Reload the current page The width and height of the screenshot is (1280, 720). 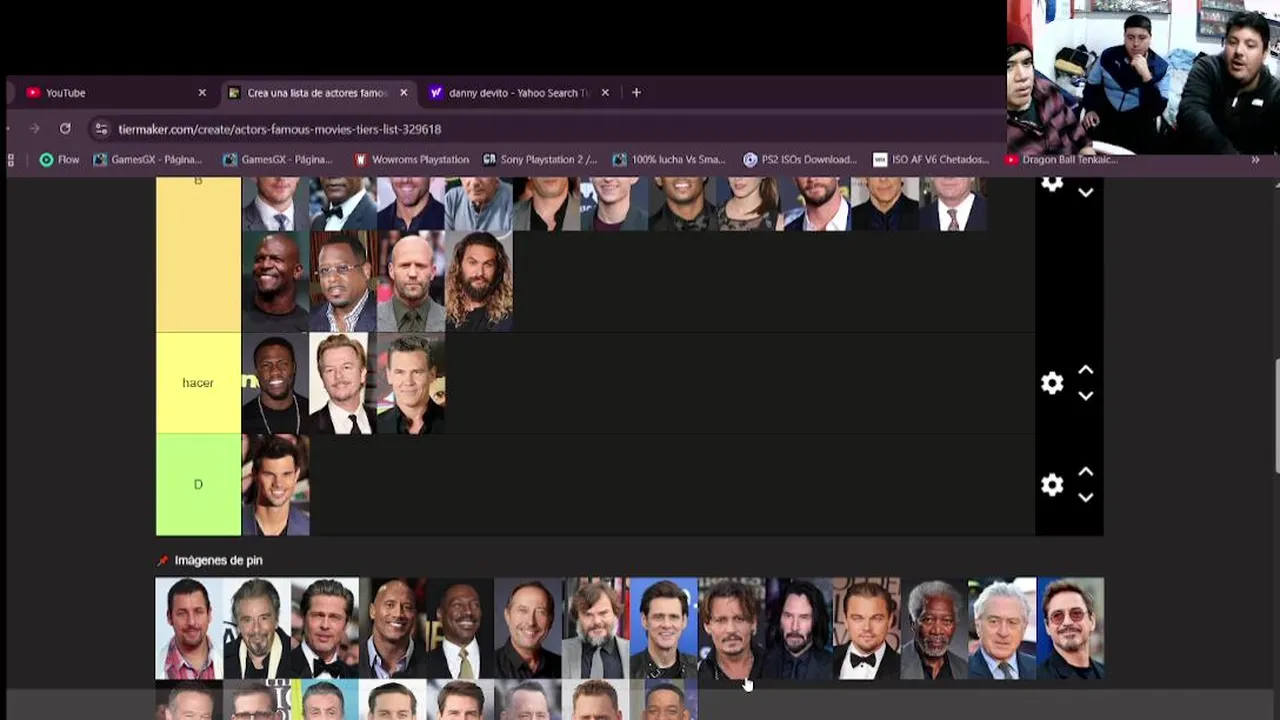(x=65, y=129)
